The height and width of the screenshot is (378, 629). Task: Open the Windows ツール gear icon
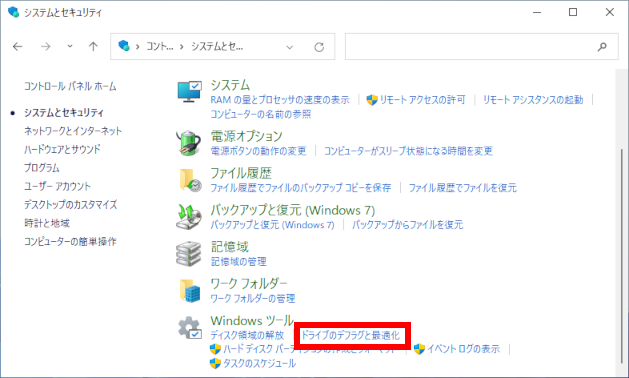point(190,327)
